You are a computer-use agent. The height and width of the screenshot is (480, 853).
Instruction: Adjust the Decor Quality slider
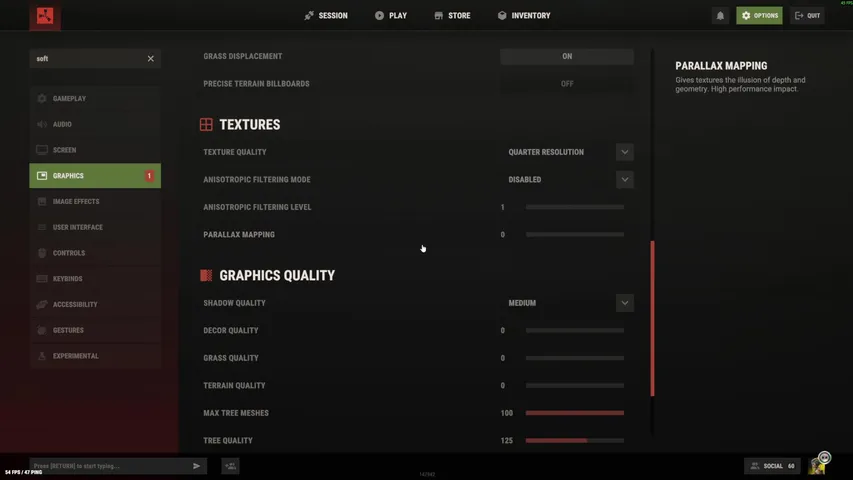coord(574,330)
